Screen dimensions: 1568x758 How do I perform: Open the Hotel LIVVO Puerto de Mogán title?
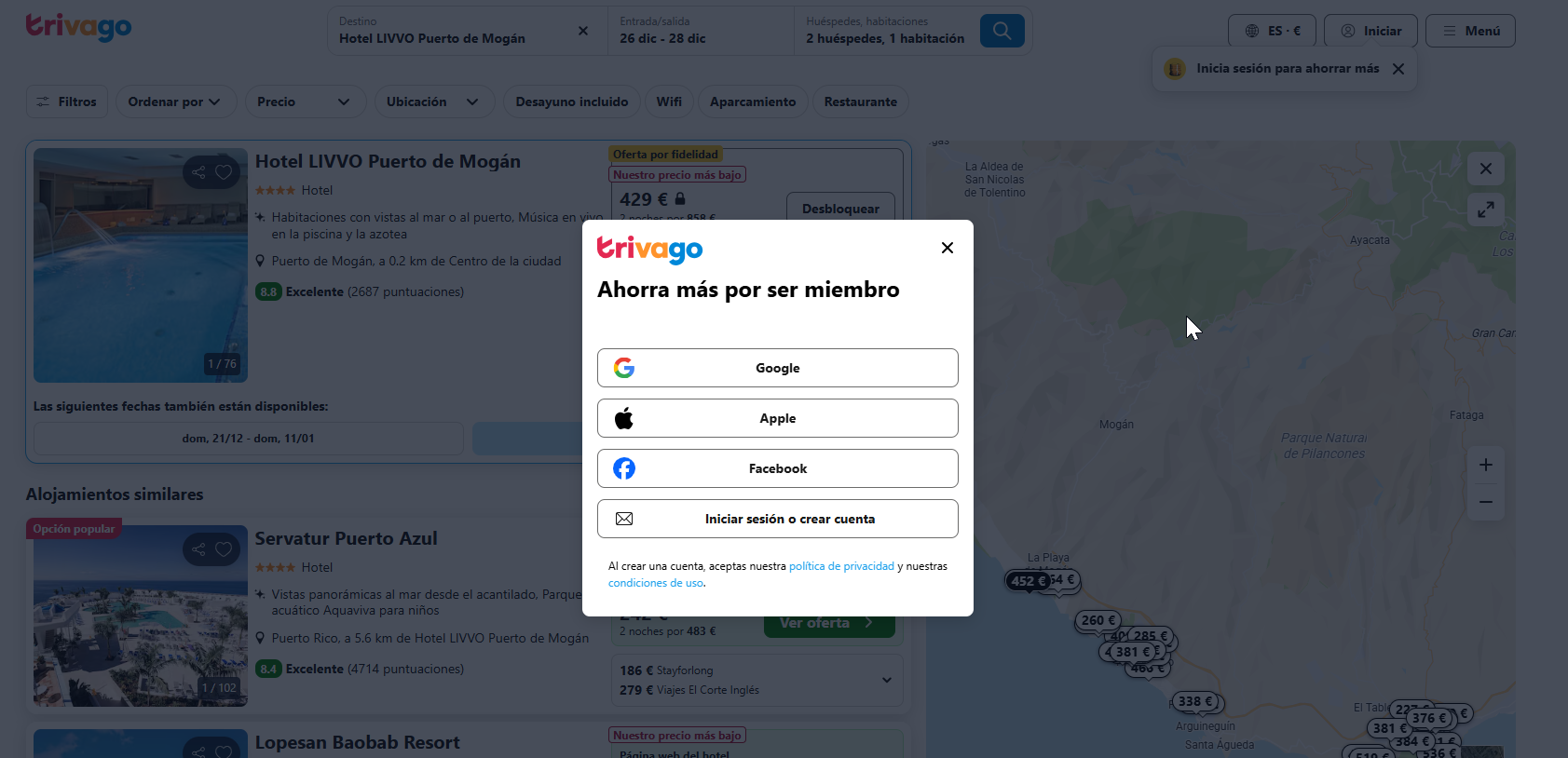coord(388,161)
